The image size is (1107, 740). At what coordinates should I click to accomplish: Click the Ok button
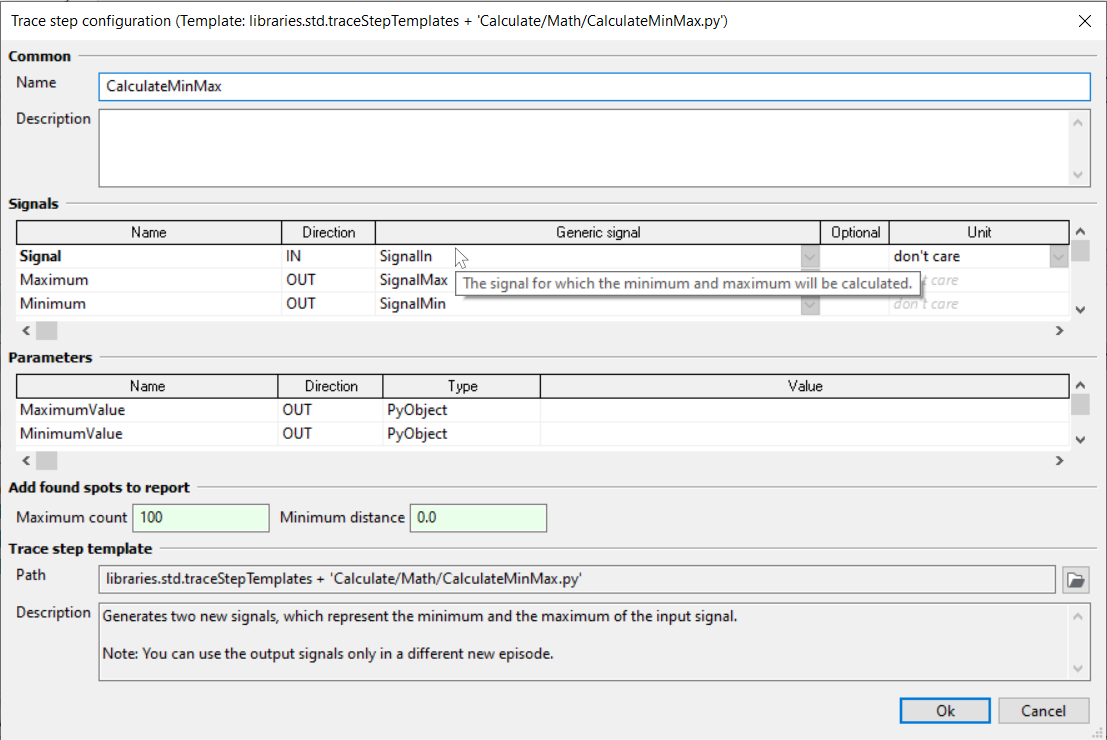coord(945,711)
